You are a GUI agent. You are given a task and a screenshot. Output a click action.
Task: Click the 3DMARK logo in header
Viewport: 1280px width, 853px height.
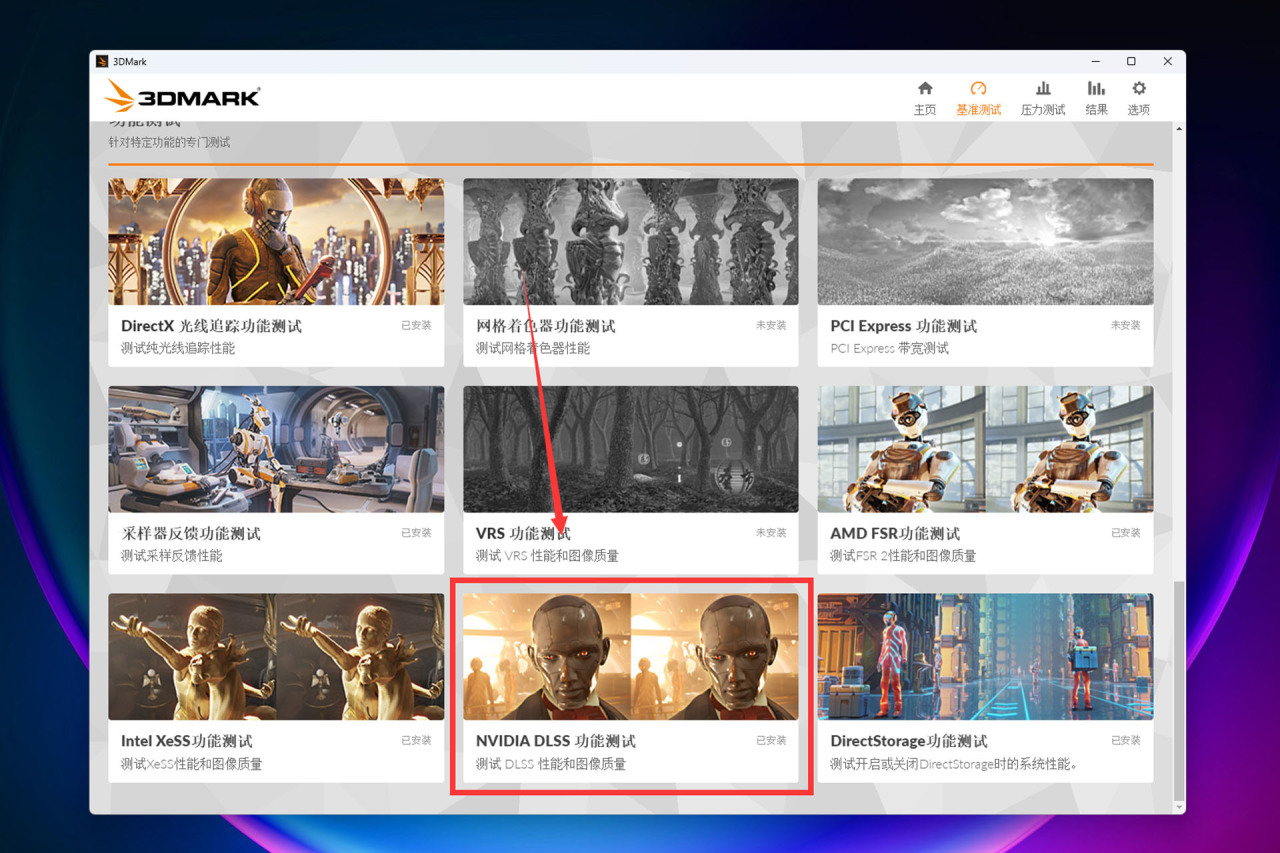pos(182,97)
